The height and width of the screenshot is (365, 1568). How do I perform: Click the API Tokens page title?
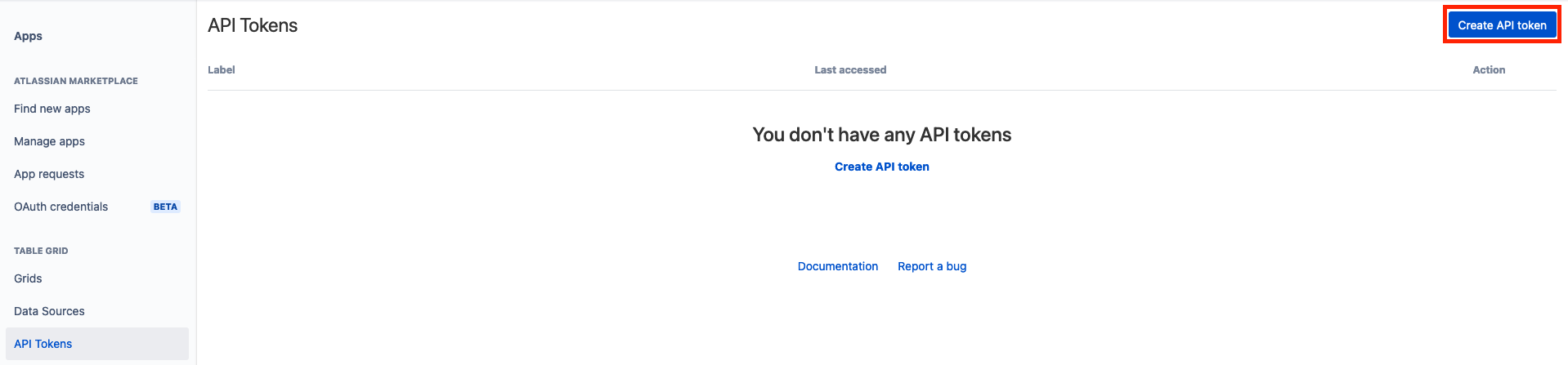pos(253,25)
